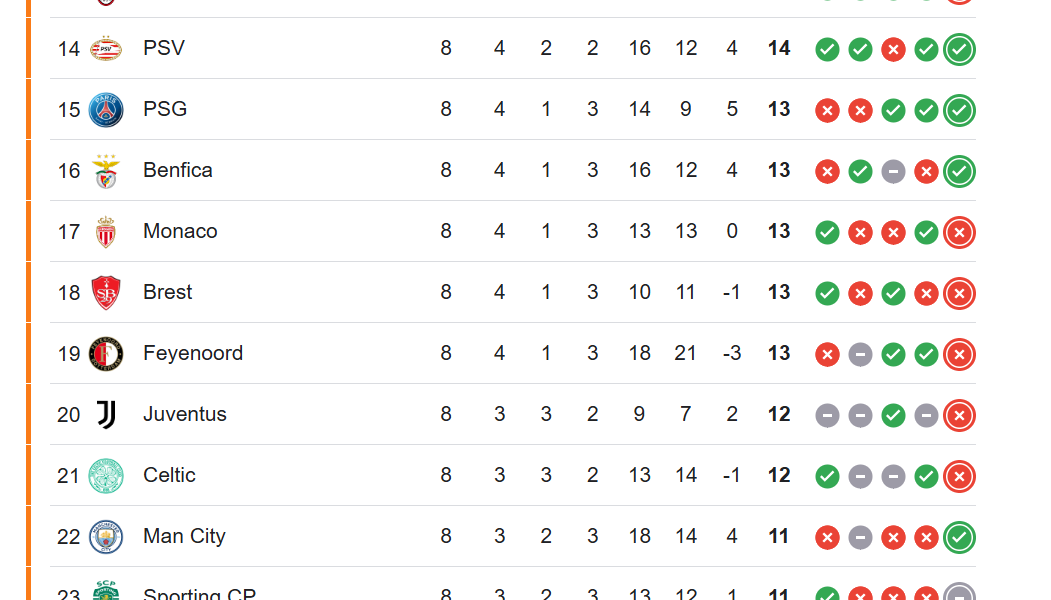Click Juventus's green win form indicator

(894, 416)
